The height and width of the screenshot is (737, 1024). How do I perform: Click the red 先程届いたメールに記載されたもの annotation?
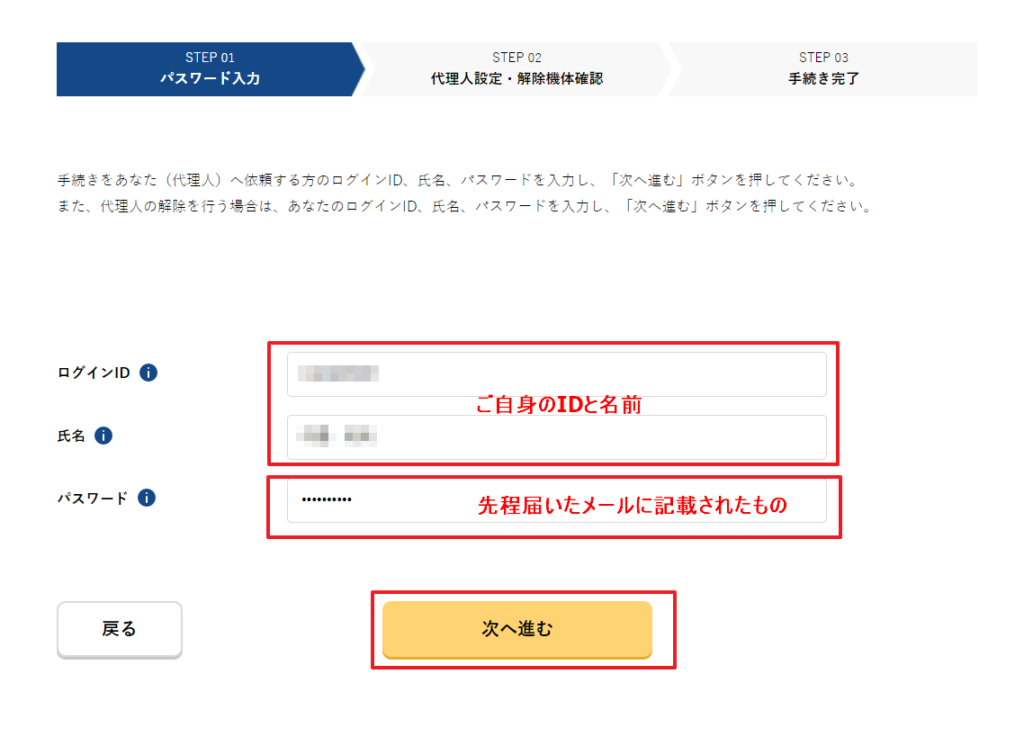coord(632,506)
